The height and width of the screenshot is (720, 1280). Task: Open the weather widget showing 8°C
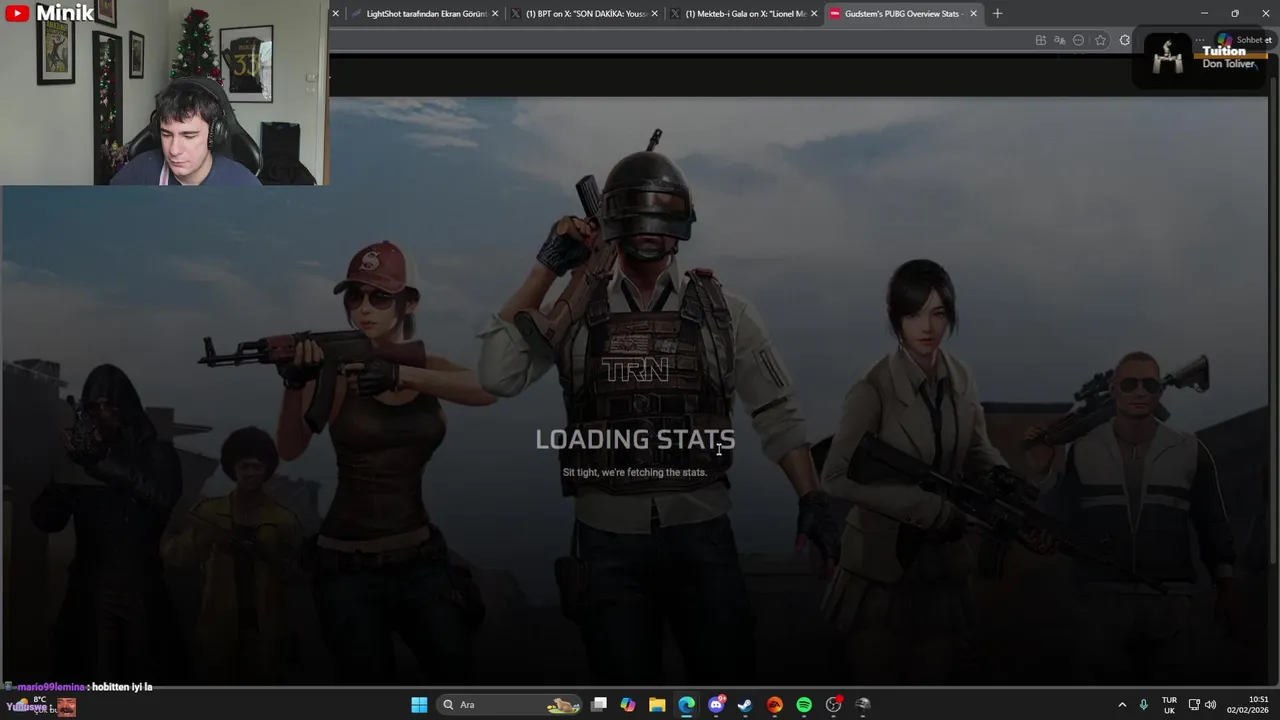coord(40,705)
